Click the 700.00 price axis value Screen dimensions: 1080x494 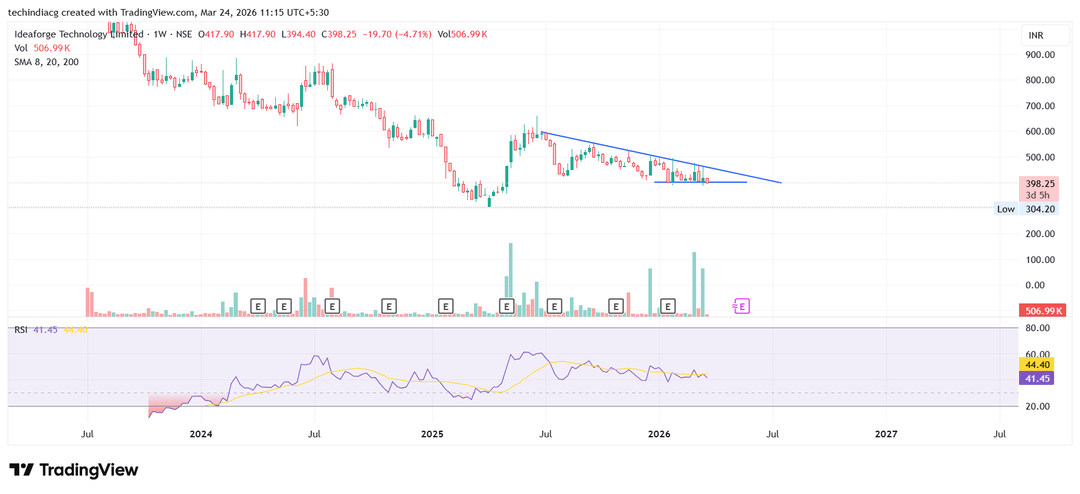click(x=1041, y=106)
